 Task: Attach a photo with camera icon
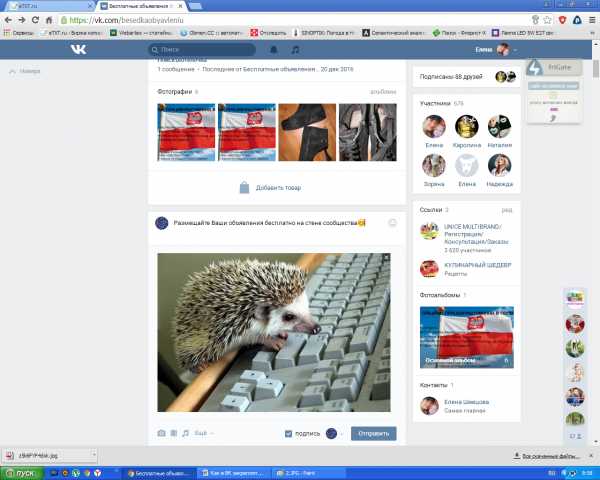161,433
